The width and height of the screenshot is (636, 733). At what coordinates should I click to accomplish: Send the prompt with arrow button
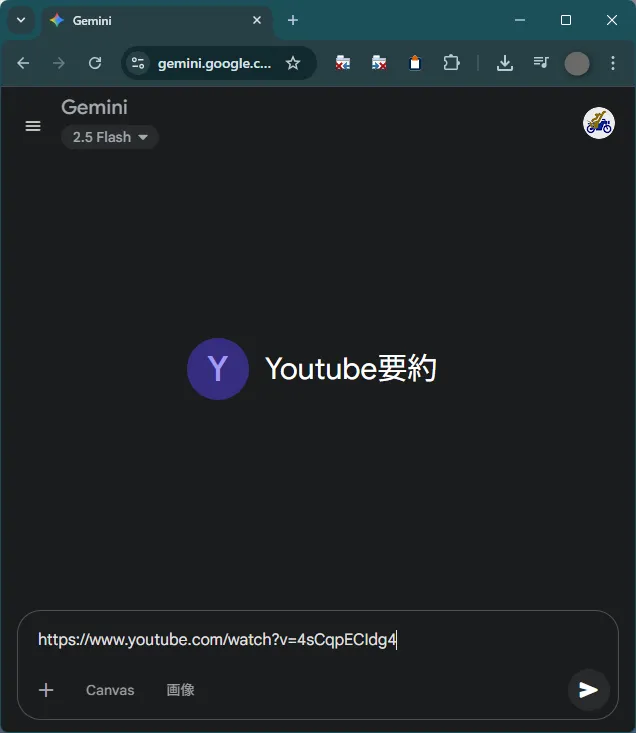589,690
